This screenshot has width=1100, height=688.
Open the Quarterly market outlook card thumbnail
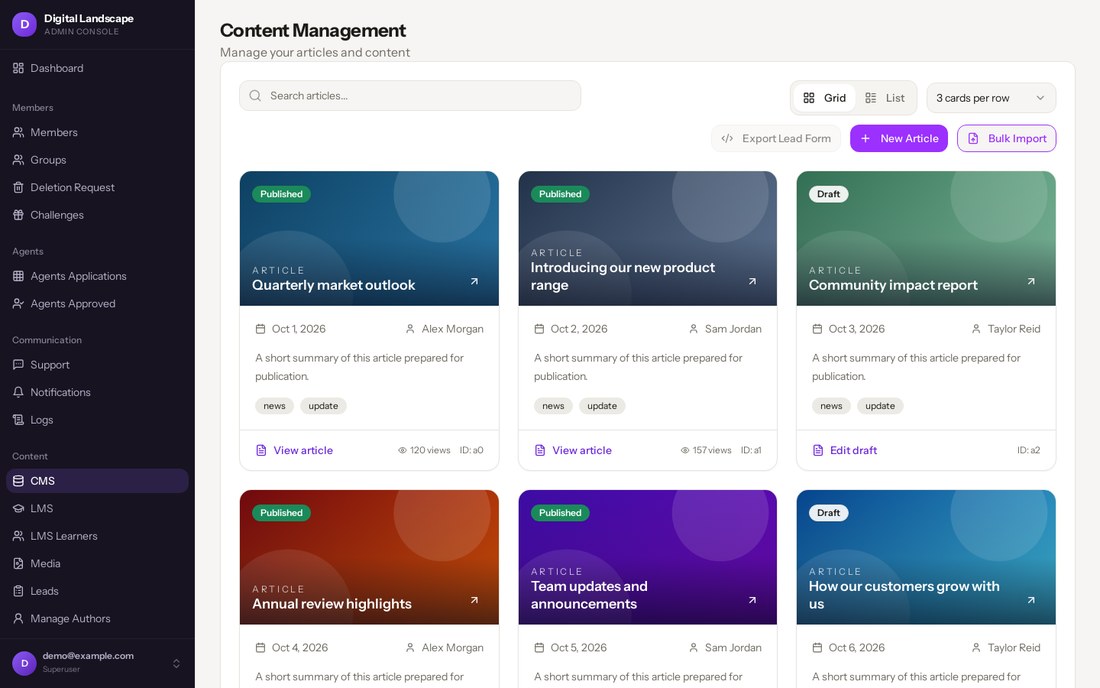pyautogui.click(x=369, y=238)
